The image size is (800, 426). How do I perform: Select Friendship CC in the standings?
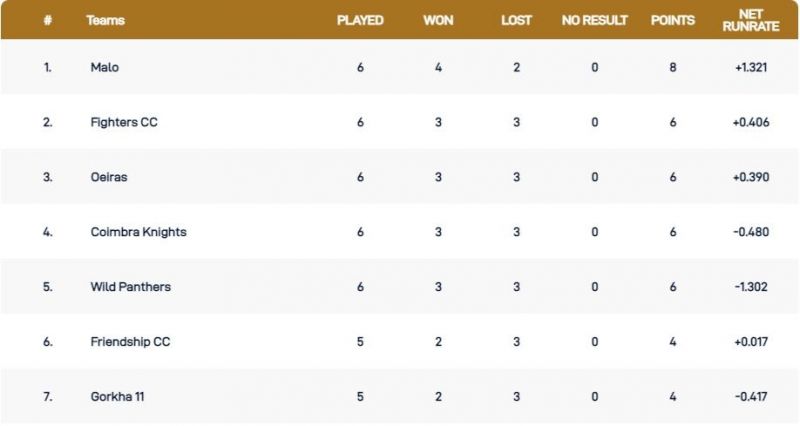tap(130, 342)
